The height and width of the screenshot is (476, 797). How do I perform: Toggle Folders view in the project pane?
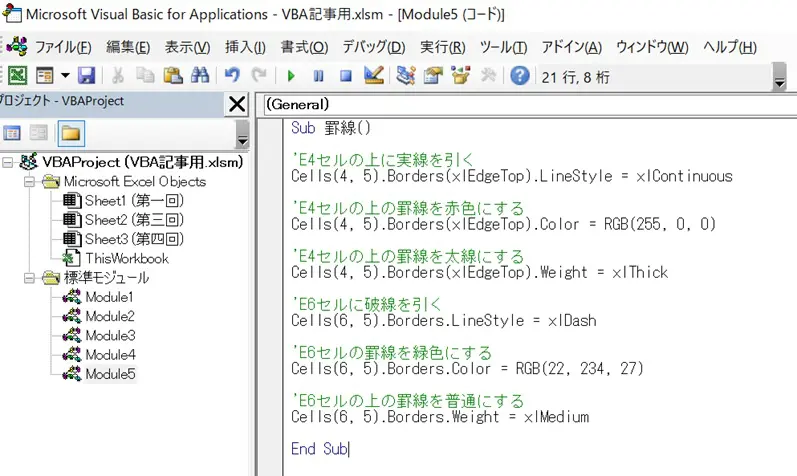[x=71, y=133]
